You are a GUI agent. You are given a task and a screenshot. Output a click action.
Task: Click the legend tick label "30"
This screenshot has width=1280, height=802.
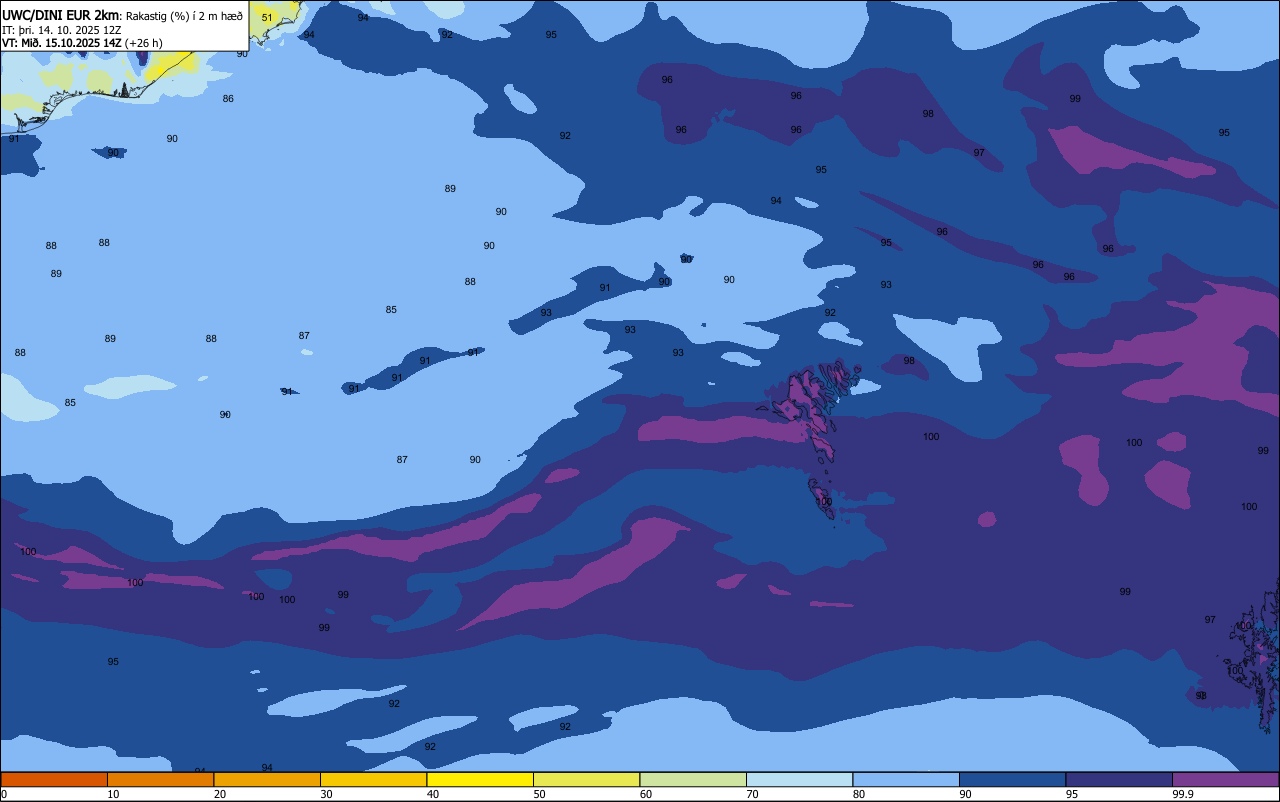[x=326, y=794]
